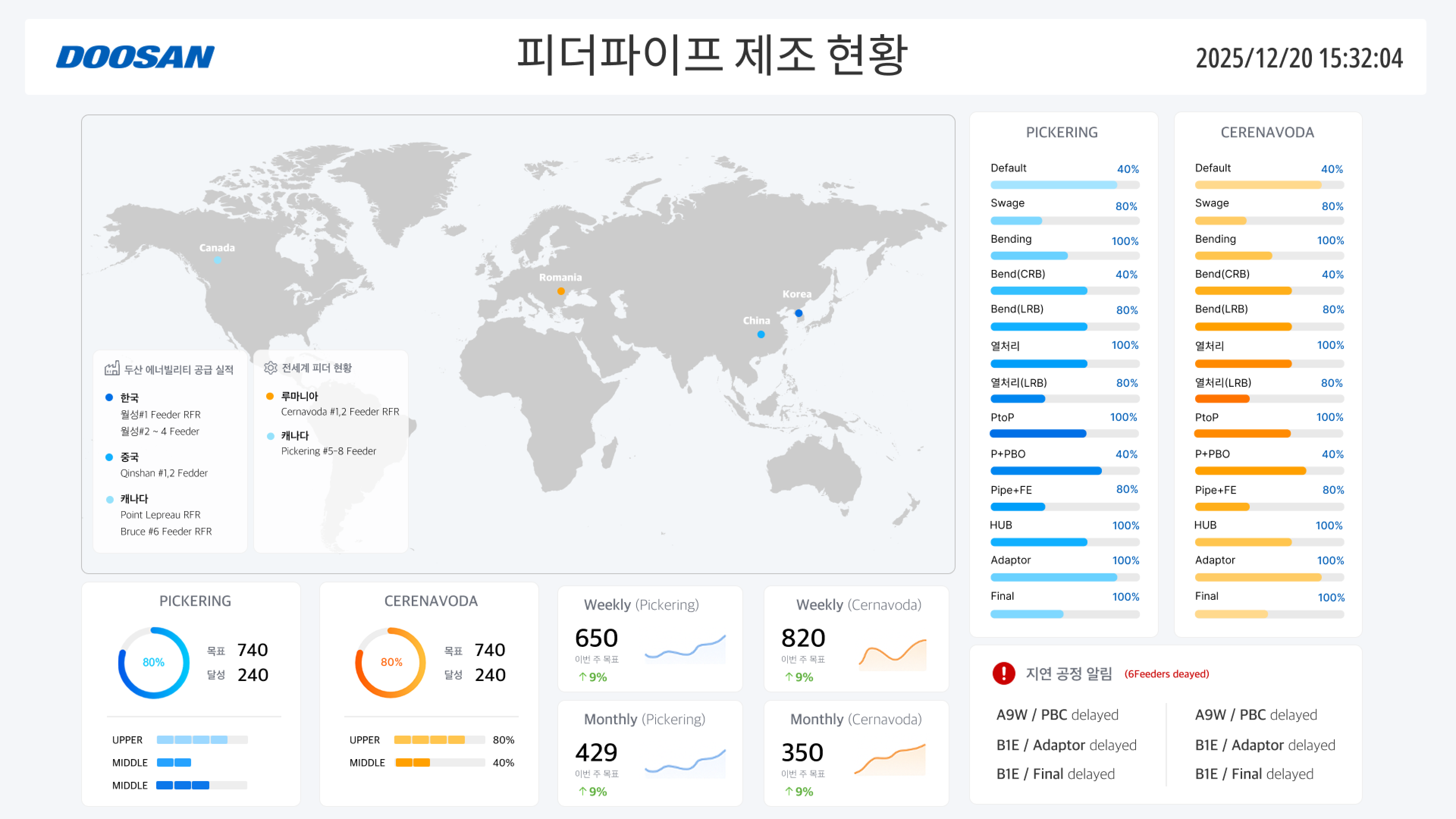This screenshot has width=1456, height=819.
Task: Click the Point Lepreau RFR entry
Action: 160,515
